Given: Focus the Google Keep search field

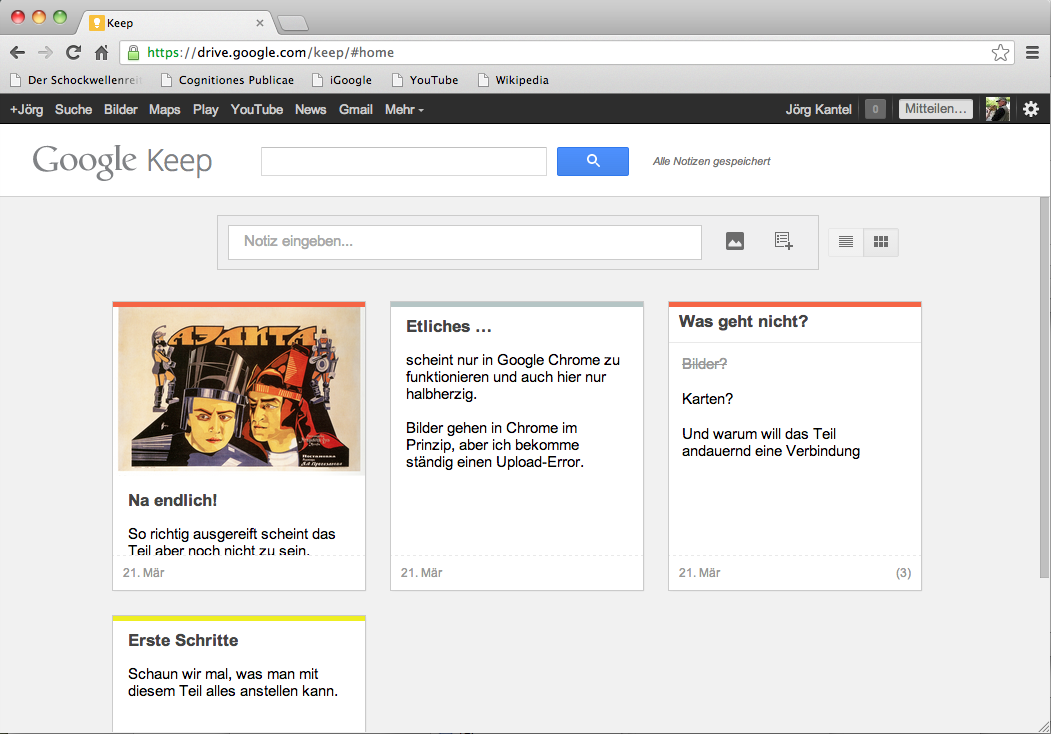Looking at the screenshot, I should pos(404,161).
